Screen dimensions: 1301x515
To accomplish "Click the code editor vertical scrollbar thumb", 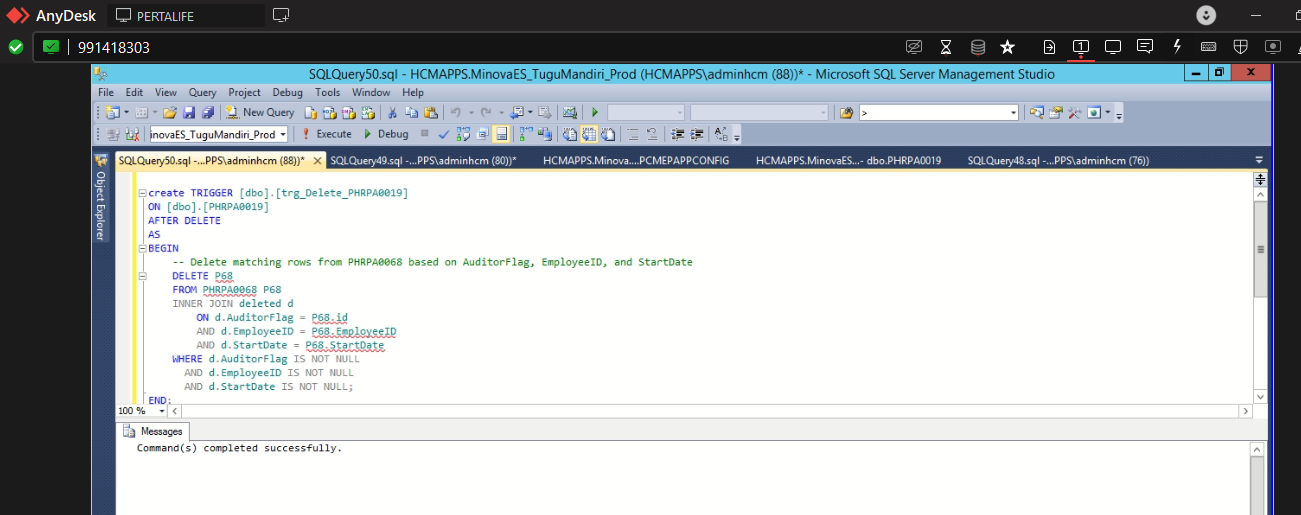I will click(x=1260, y=248).
